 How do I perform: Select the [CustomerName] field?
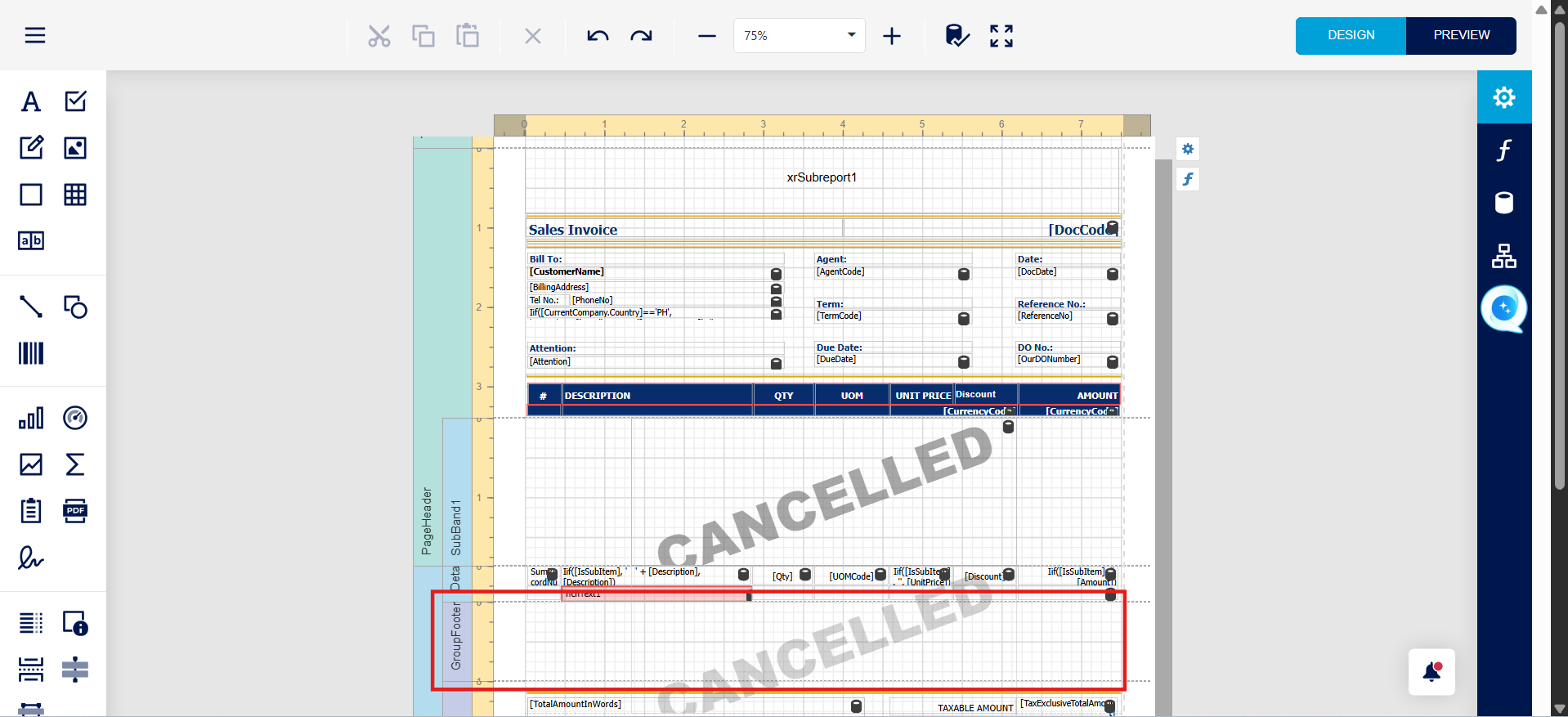point(655,272)
